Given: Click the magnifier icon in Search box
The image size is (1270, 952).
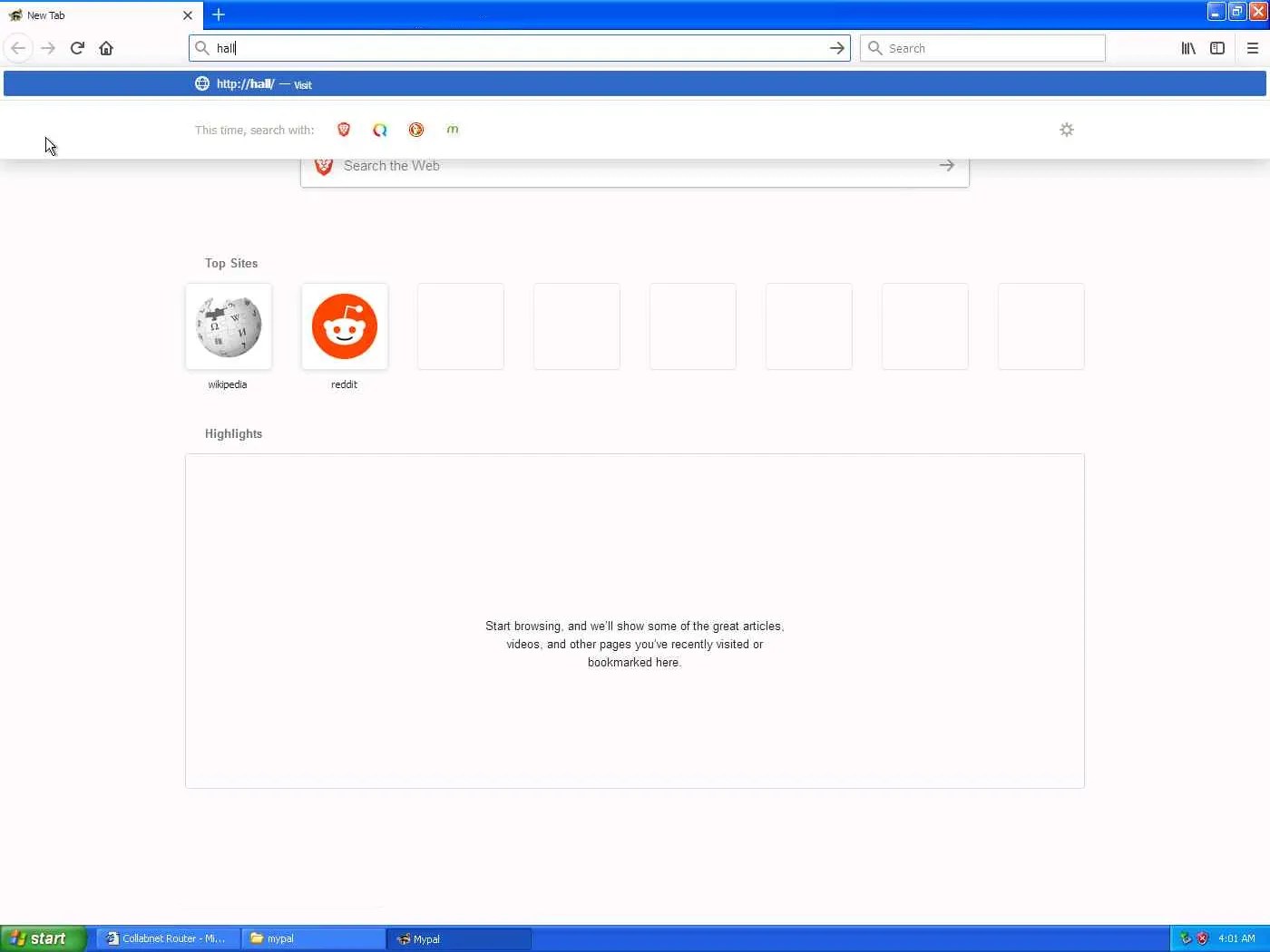Looking at the screenshot, I should pyautogui.click(x=875, y=48).
